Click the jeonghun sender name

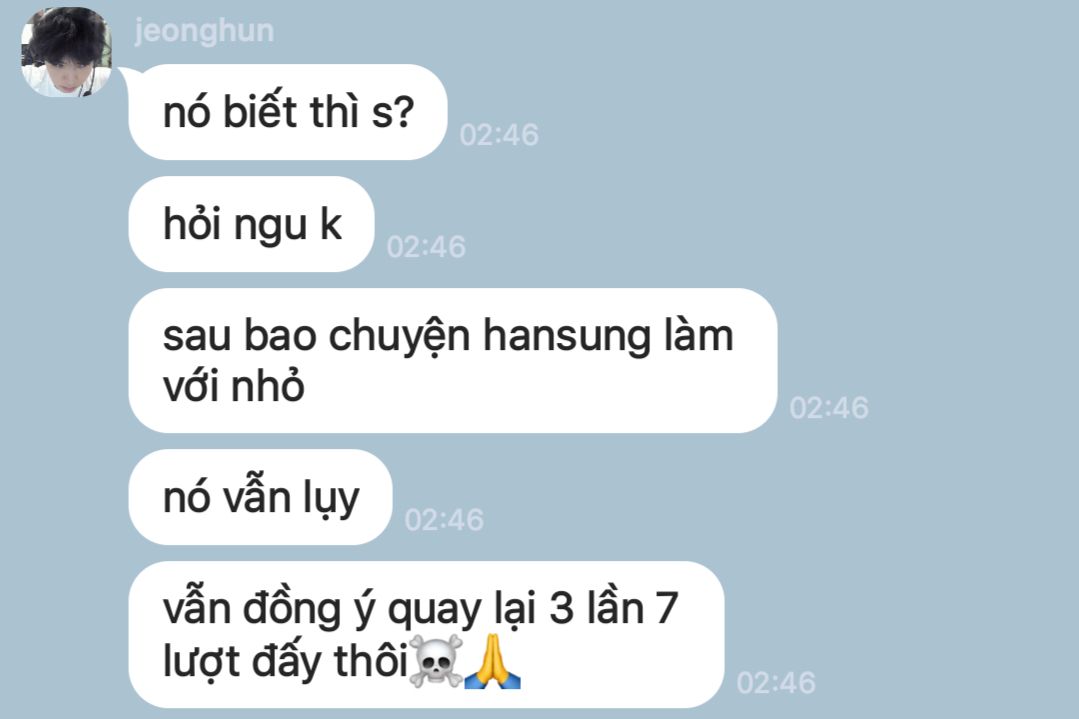[x=204, y=32]
